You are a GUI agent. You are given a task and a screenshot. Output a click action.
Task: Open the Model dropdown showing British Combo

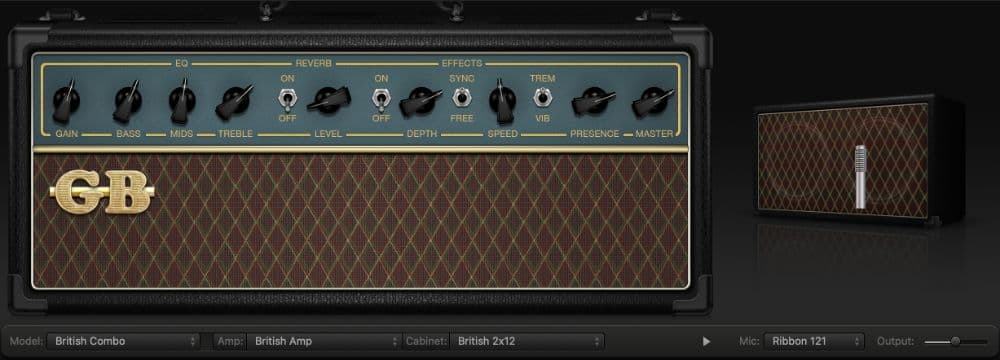coord(124,341)
